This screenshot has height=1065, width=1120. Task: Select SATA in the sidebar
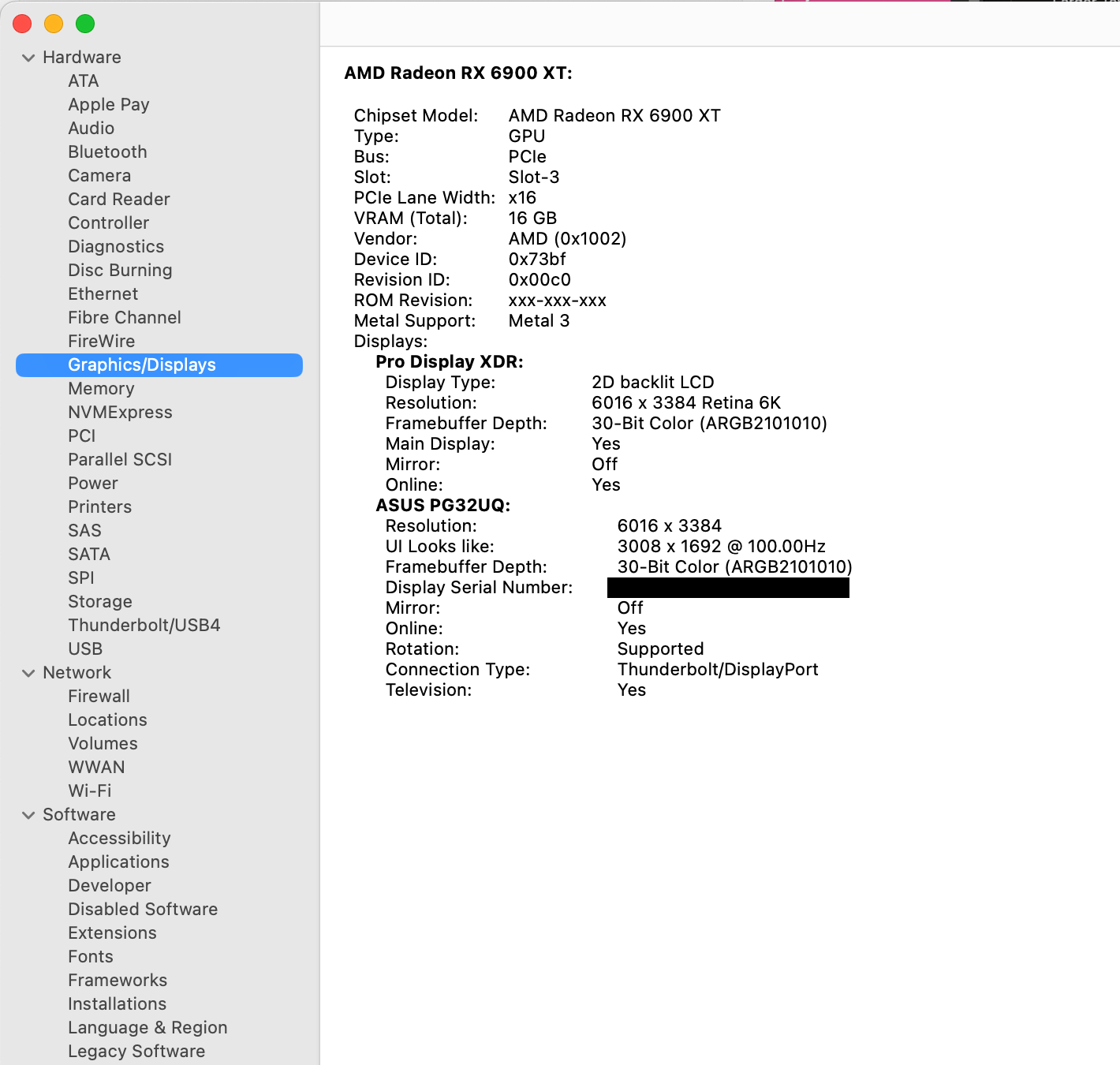(x=89, y=555)
